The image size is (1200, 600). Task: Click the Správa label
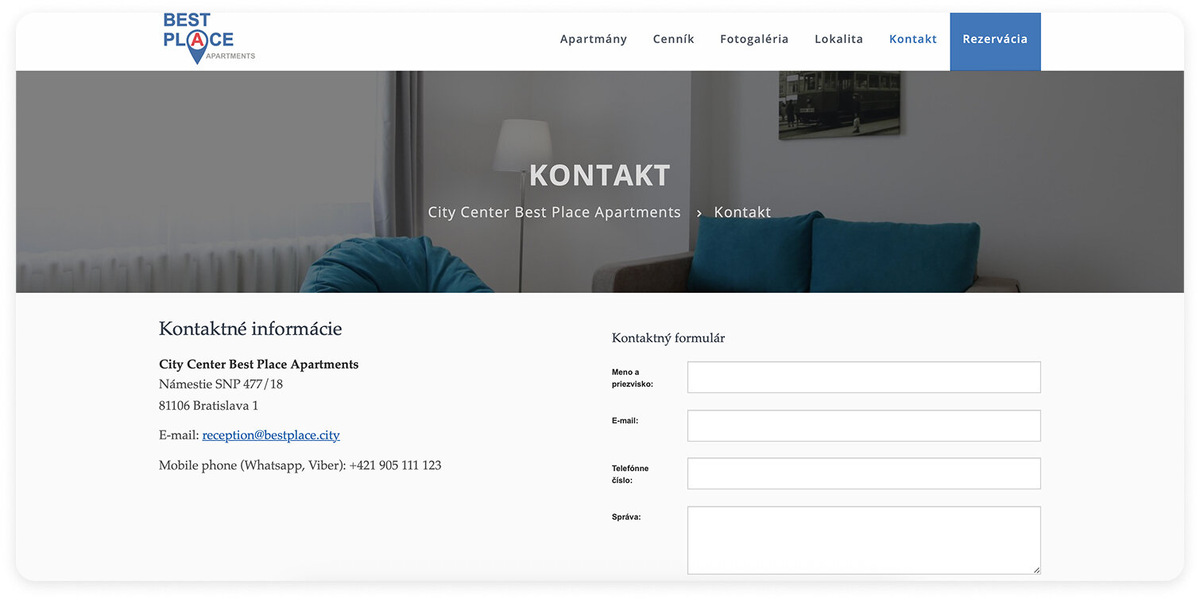[626, 517]
